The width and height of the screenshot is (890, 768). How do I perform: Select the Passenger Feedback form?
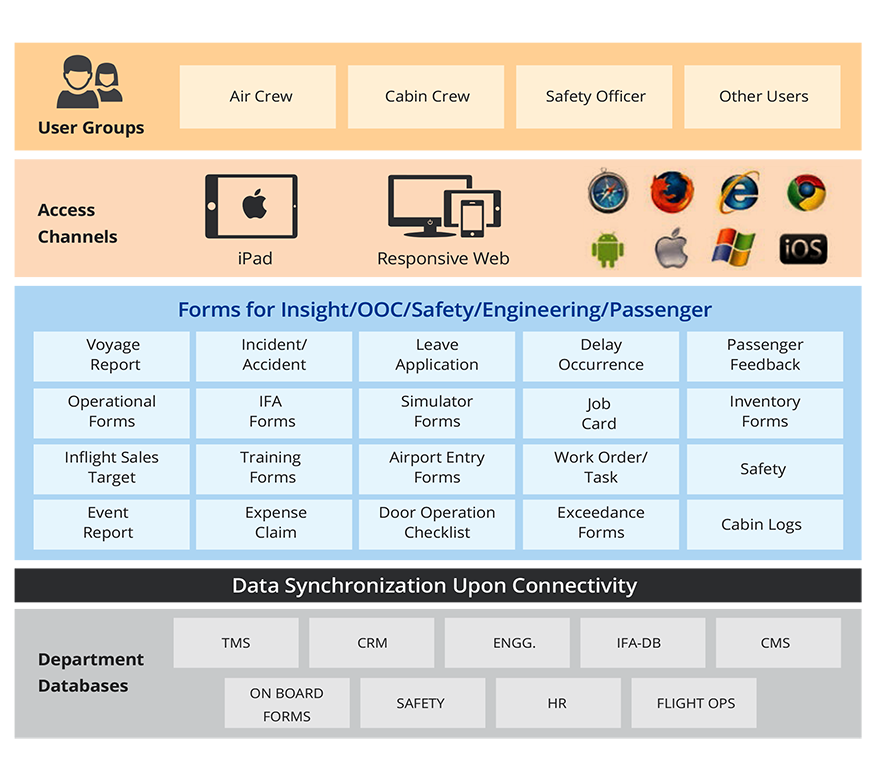[764, 356]
